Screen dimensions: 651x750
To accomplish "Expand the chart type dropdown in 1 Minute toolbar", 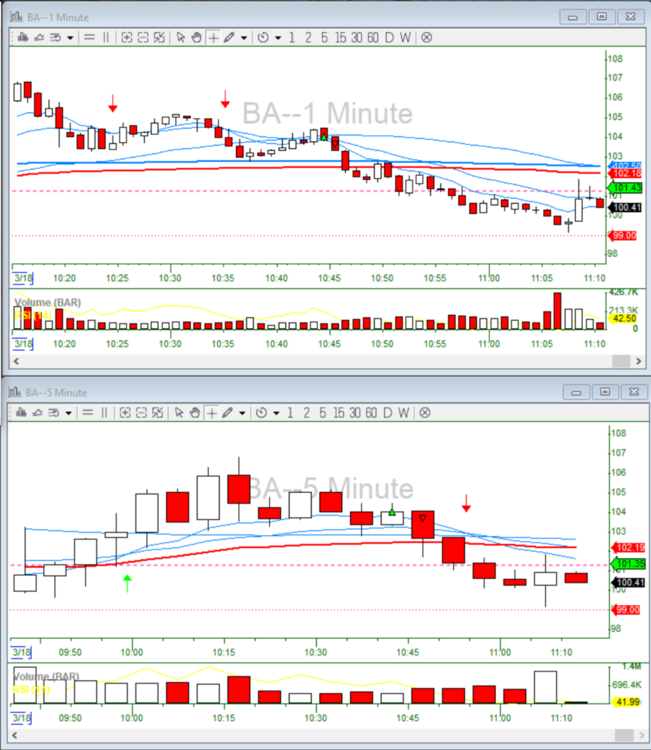I will pos(69,37).
